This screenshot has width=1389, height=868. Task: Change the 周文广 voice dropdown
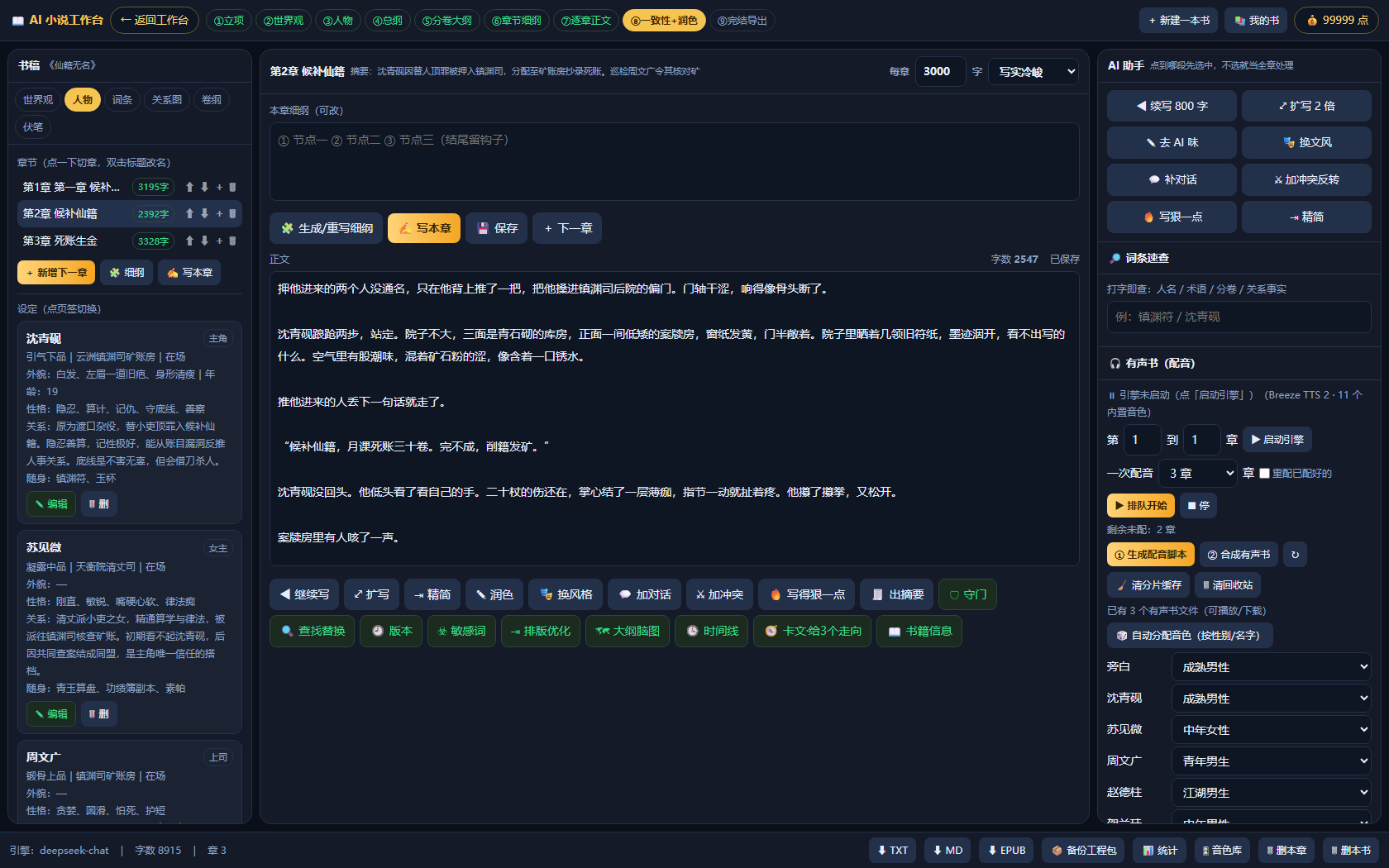tap(1272, 761)
